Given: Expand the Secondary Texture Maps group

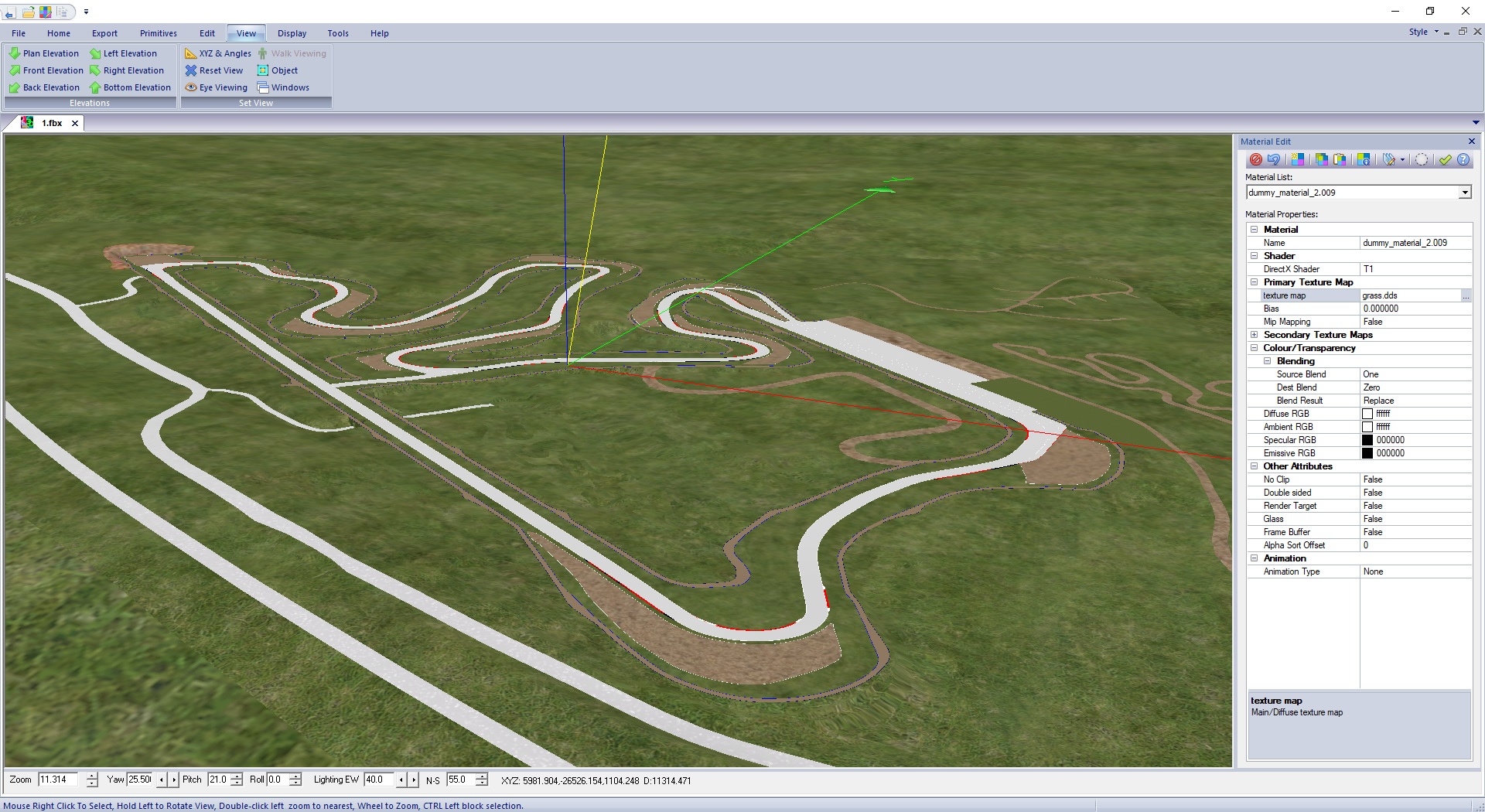Looking at the screenshot, I should (x=1254, y=335).
